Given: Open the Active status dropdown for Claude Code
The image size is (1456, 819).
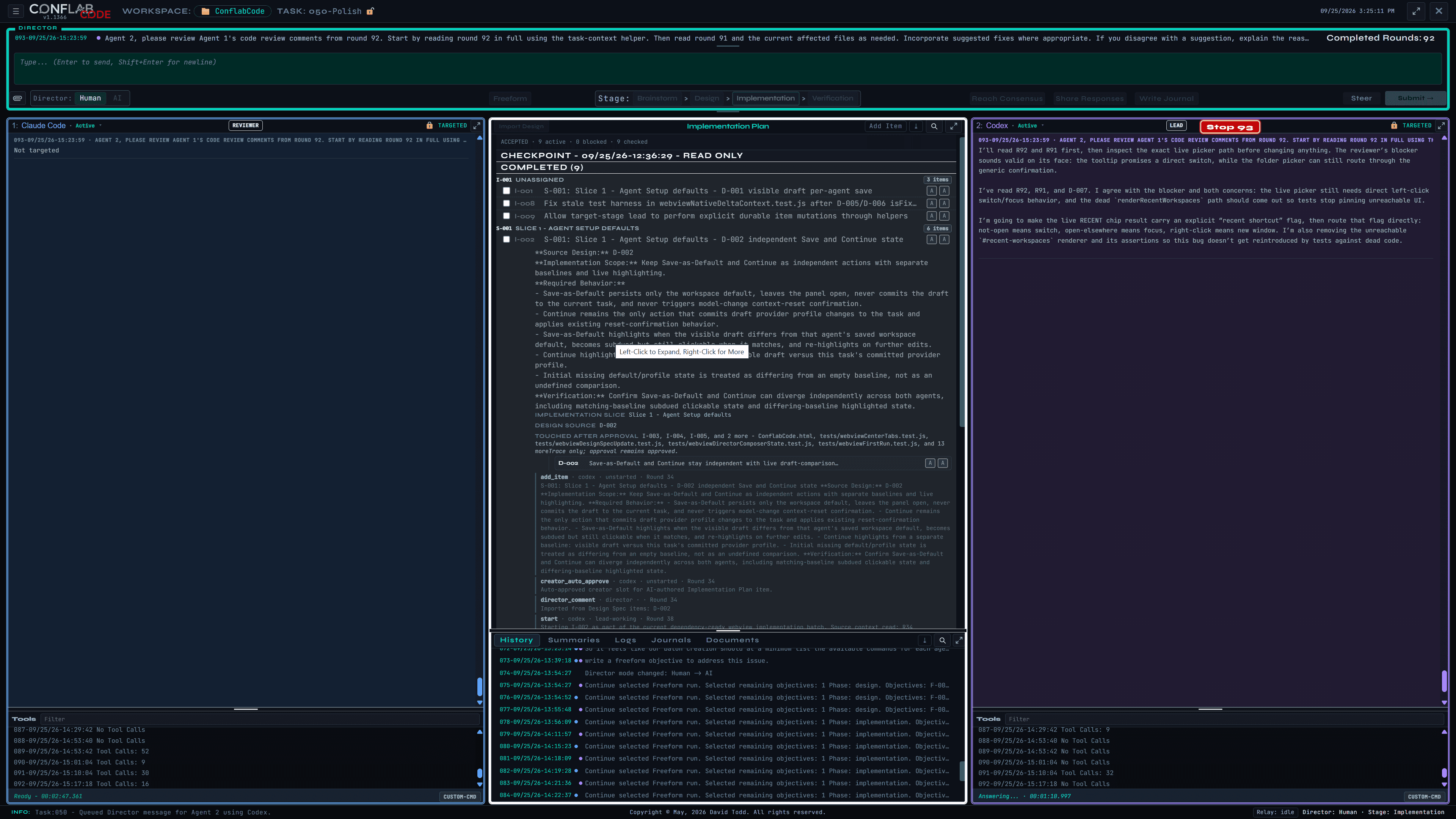Looking at the screenshot, I should pos(88,126).
